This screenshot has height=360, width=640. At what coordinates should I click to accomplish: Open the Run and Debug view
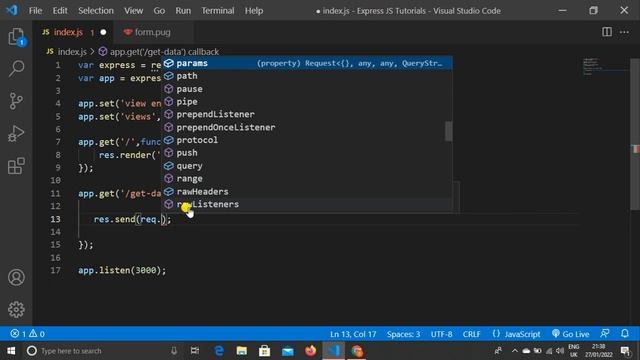point(16,133)
